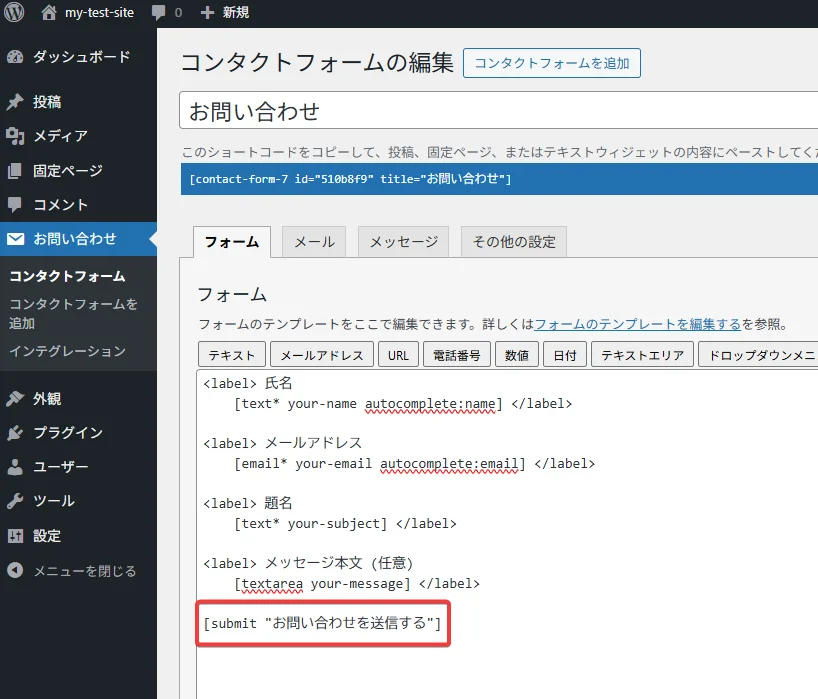Click the WordPress logo icon
Viewport: 818px width, 699px height.
click(14, 12)
